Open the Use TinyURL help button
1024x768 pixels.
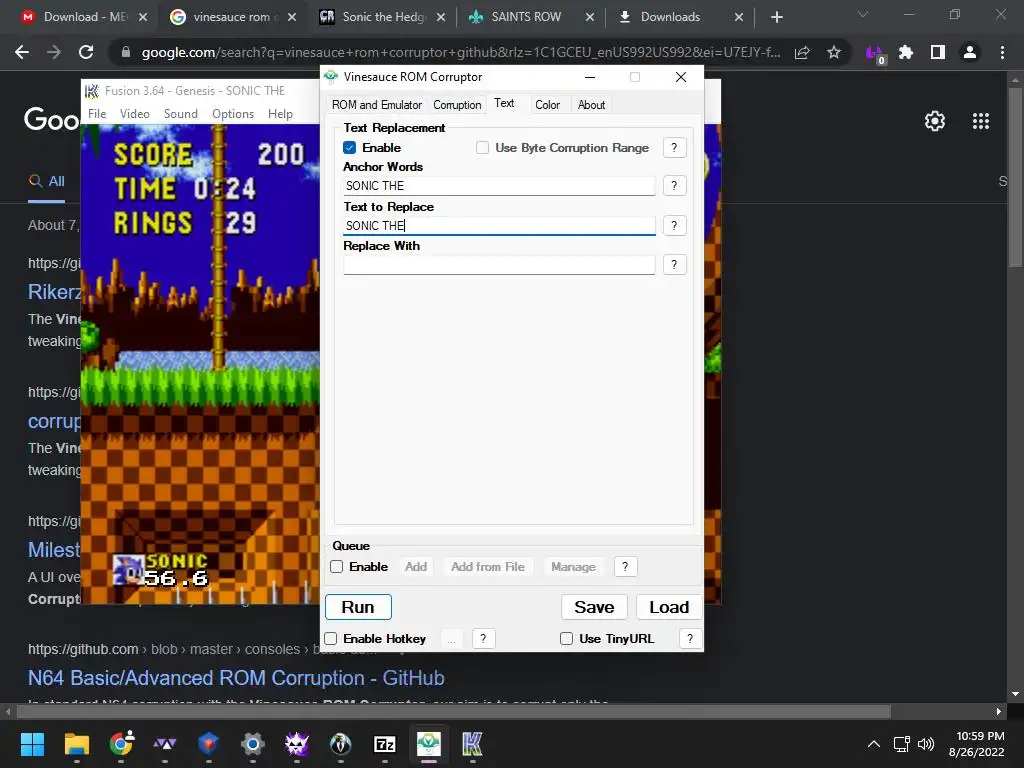point(690,639)
